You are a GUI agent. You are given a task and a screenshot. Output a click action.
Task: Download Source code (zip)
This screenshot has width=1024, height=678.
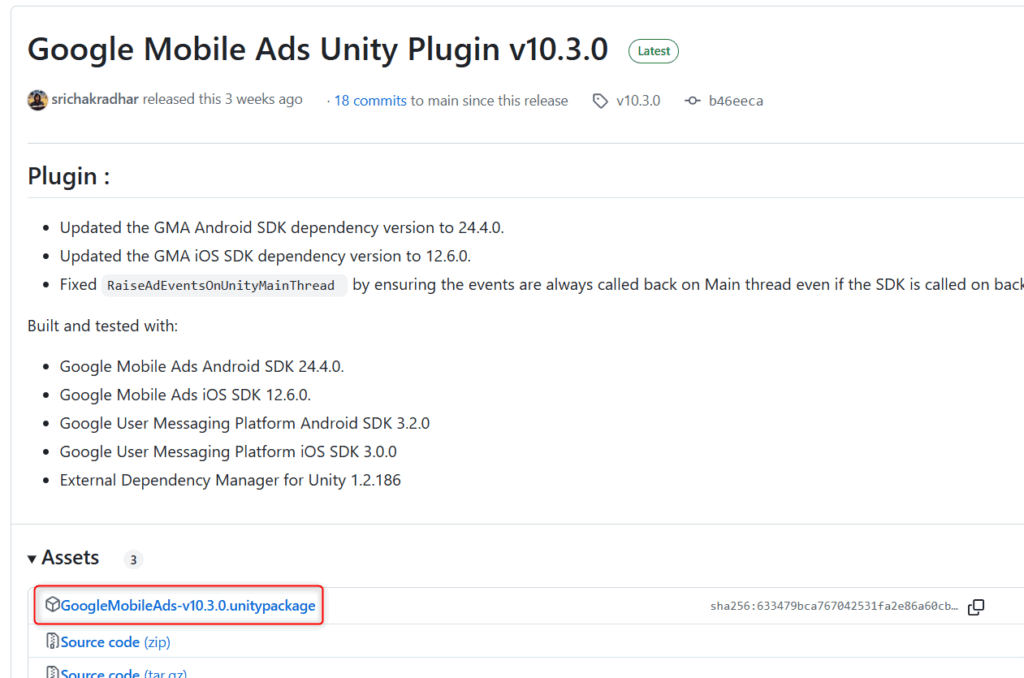(x=115, y=642)
